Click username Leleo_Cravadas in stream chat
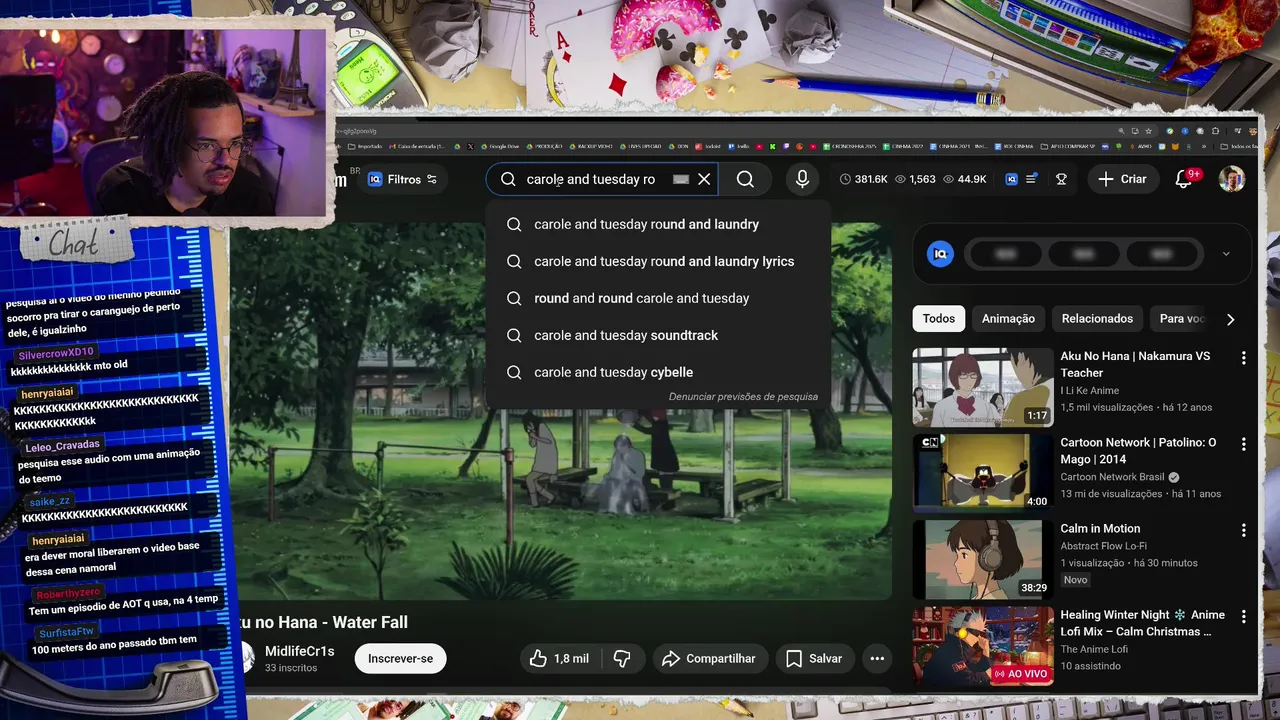 [x=62, y=446]
